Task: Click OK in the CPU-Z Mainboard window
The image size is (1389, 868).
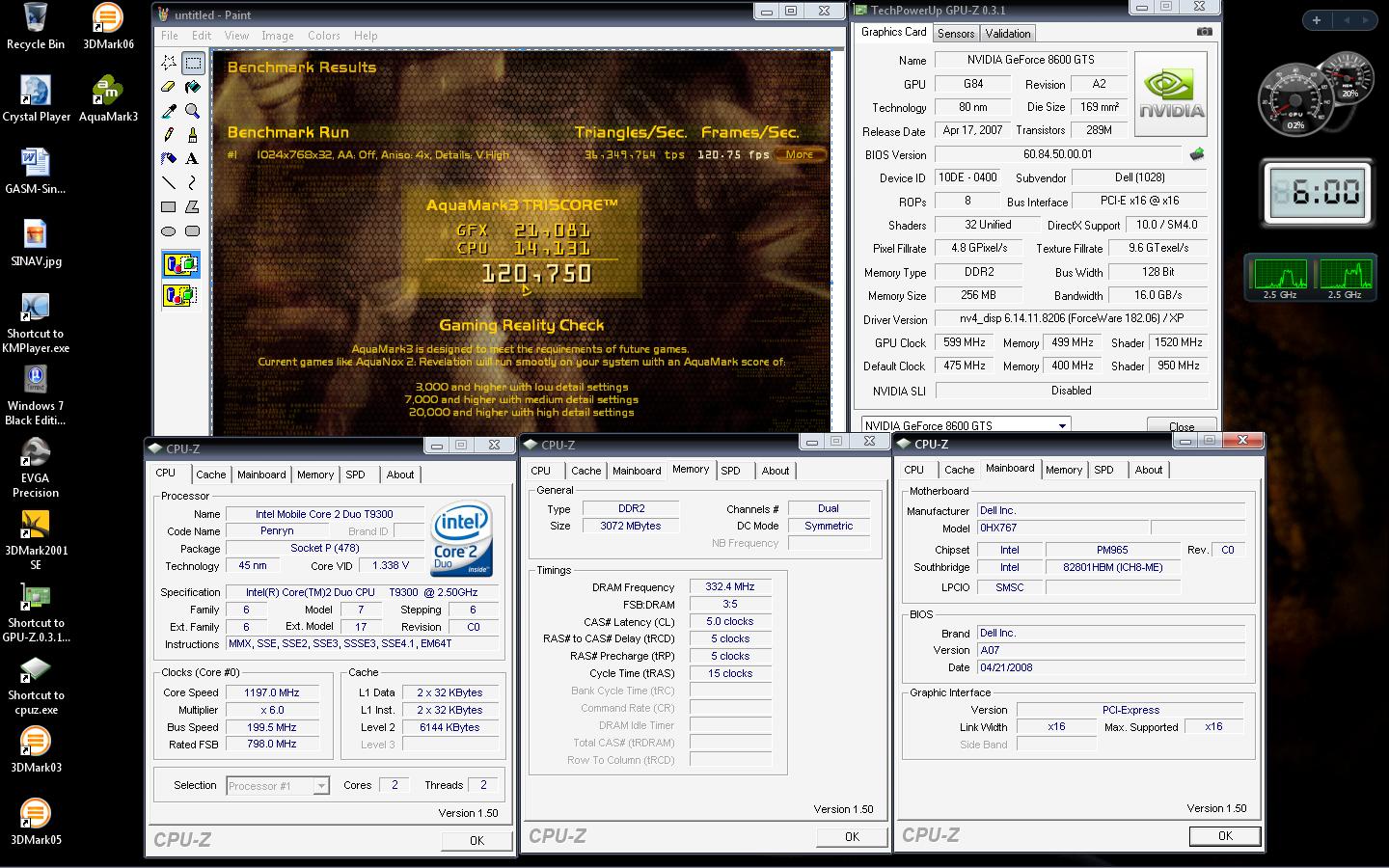Action: [x=1225, y=835]
